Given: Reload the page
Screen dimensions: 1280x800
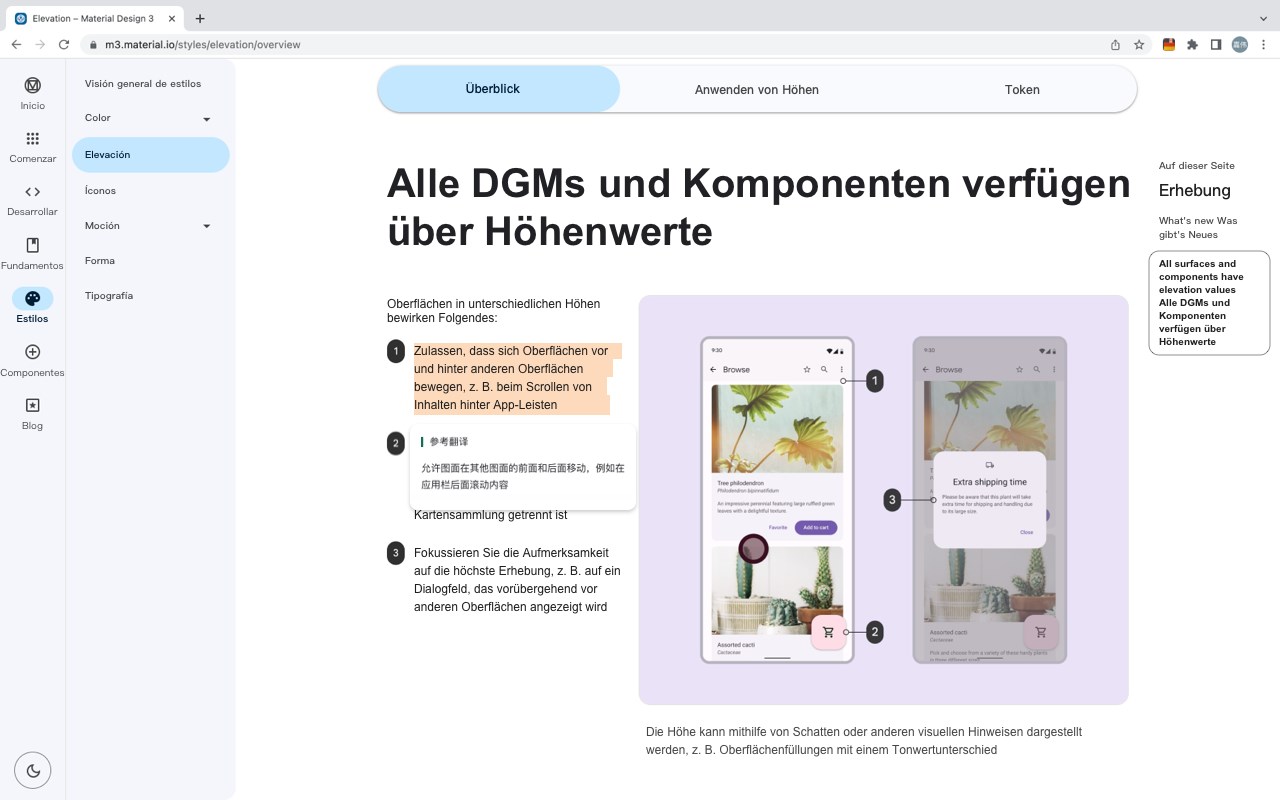Looking at the screenshot, I should pyautogui.click(x=64, y=44).
